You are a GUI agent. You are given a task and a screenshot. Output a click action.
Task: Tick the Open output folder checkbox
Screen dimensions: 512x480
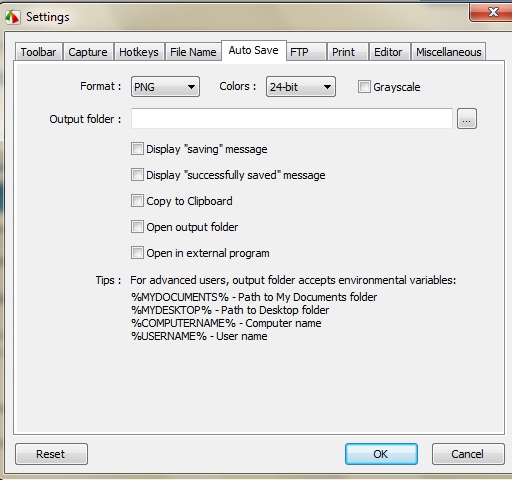click(137, 227)
